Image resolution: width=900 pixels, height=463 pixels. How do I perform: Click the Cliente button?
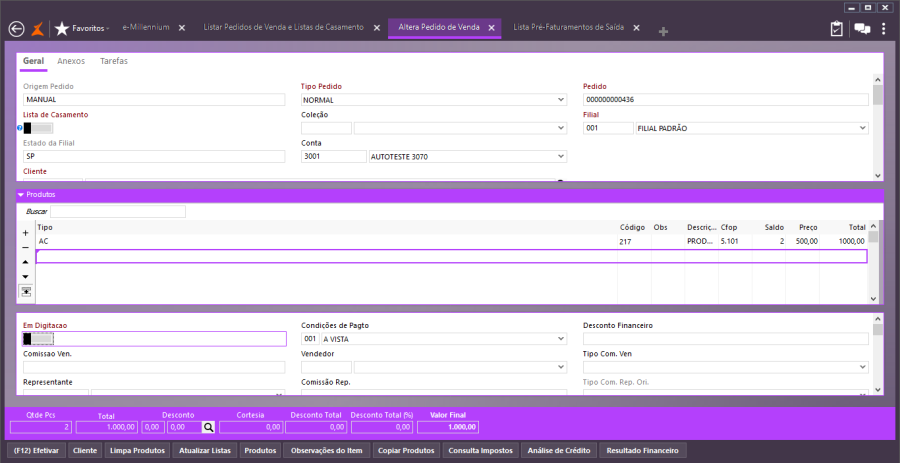pyautogui.click(x=86, y=450)
